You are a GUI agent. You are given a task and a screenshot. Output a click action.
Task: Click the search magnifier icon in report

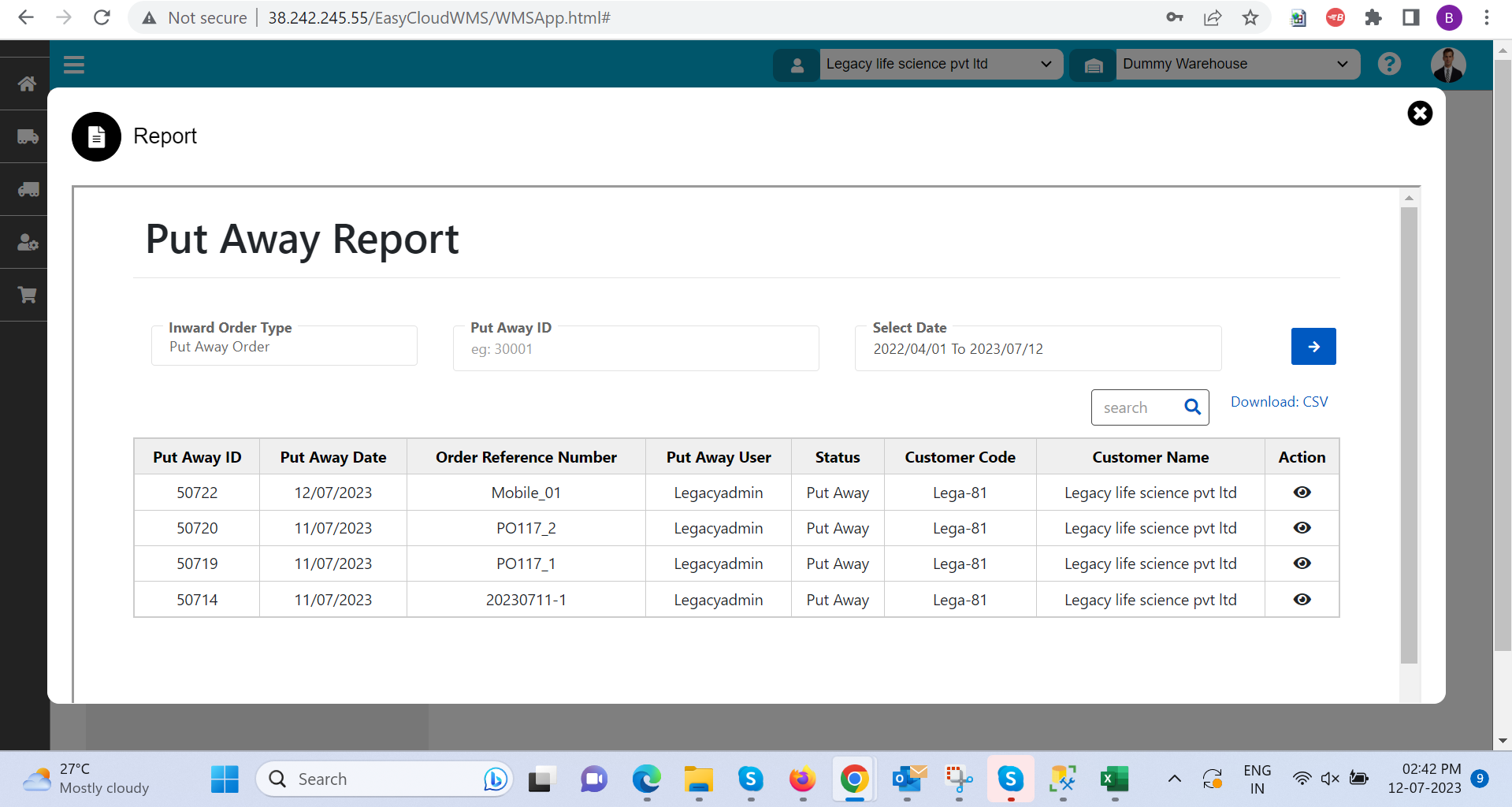pos(1192,407)
